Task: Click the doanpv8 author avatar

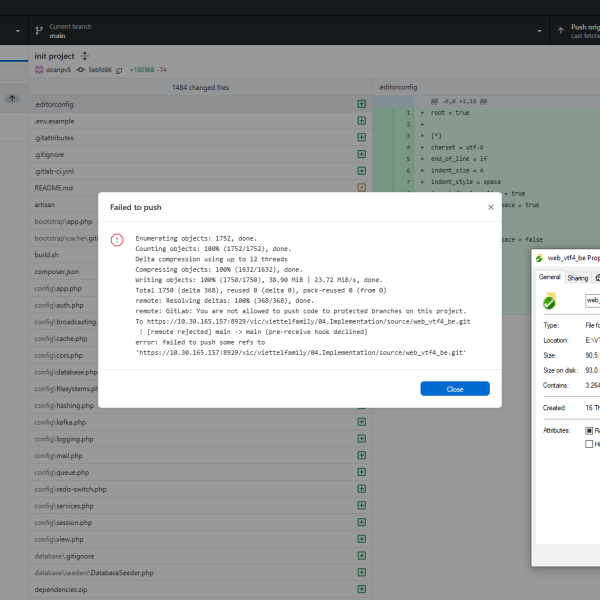Action: click(x=39, y=70)
